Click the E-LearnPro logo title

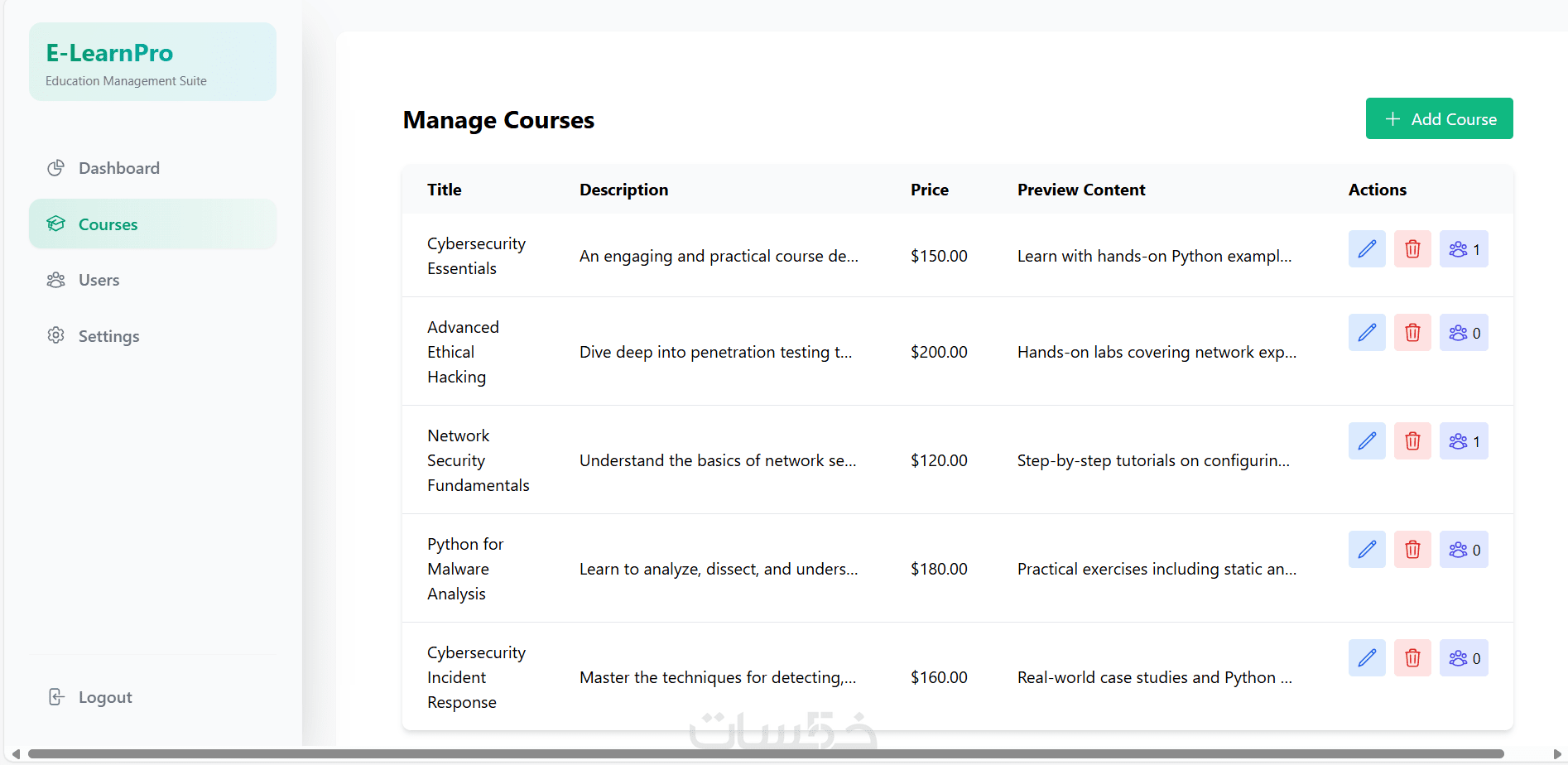(109, 53)
